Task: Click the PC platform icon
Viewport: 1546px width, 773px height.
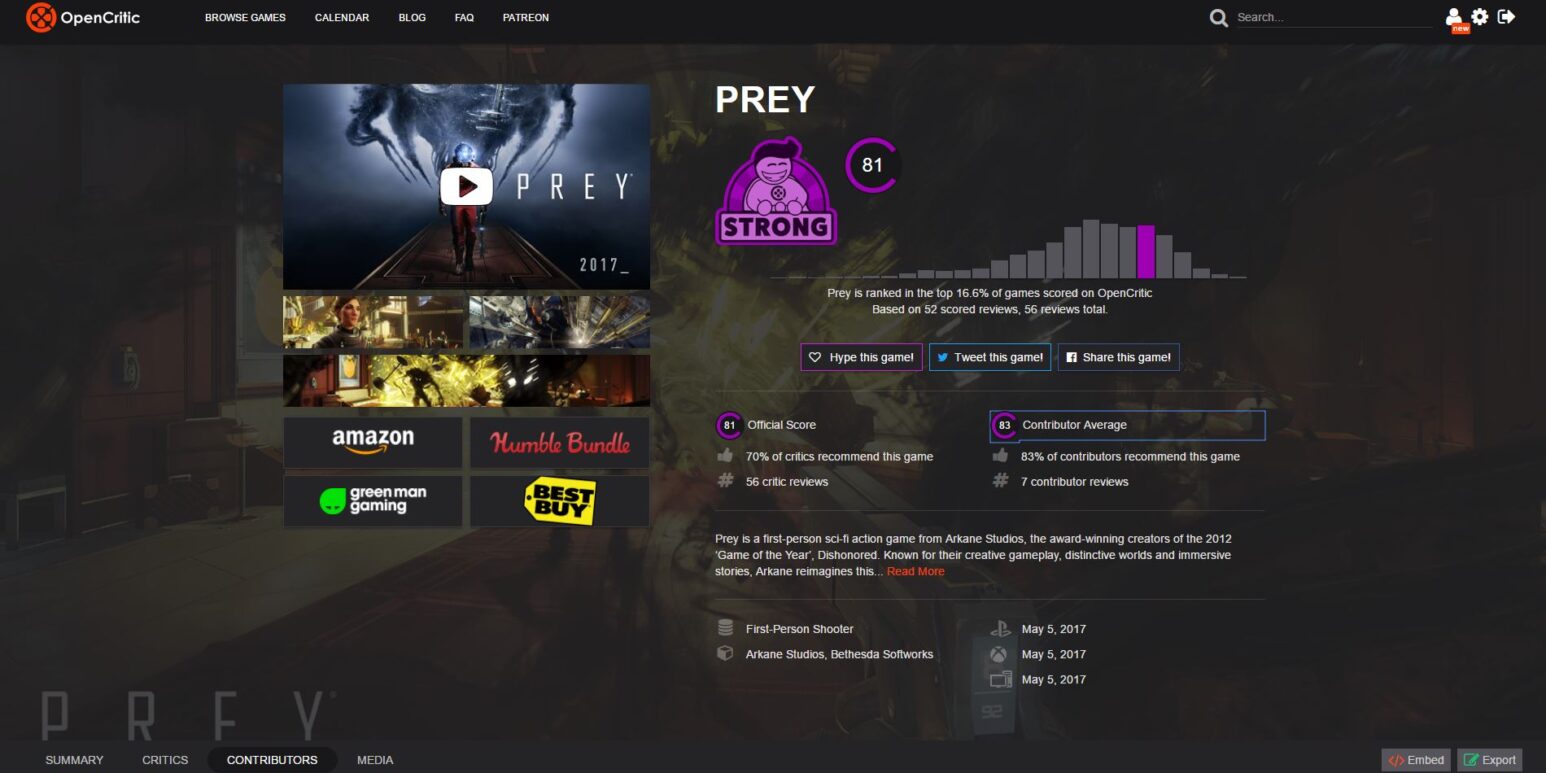Action: point(1000,679)
